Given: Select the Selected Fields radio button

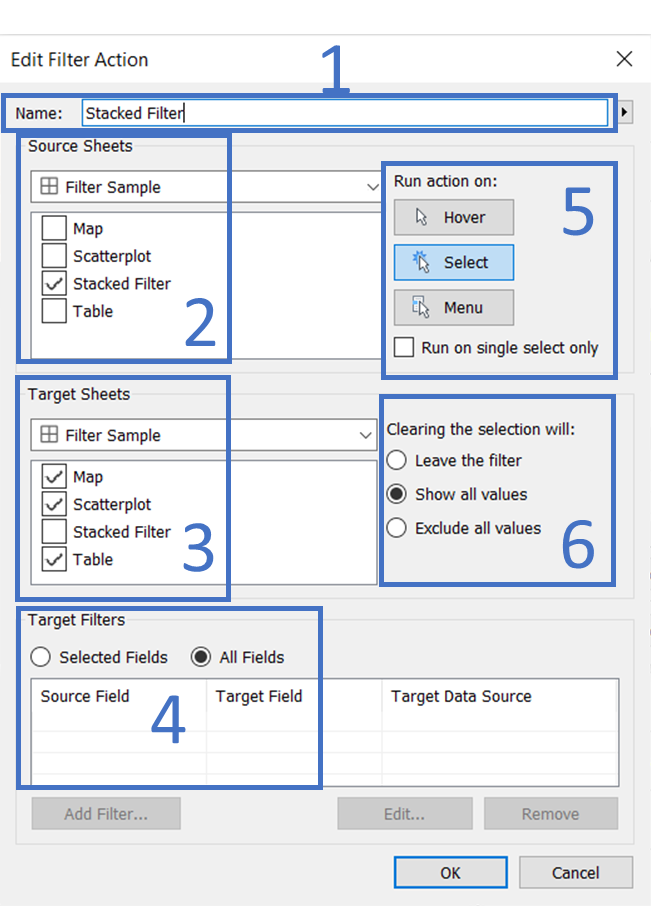Looking at the screenshot, I should 40,657.
